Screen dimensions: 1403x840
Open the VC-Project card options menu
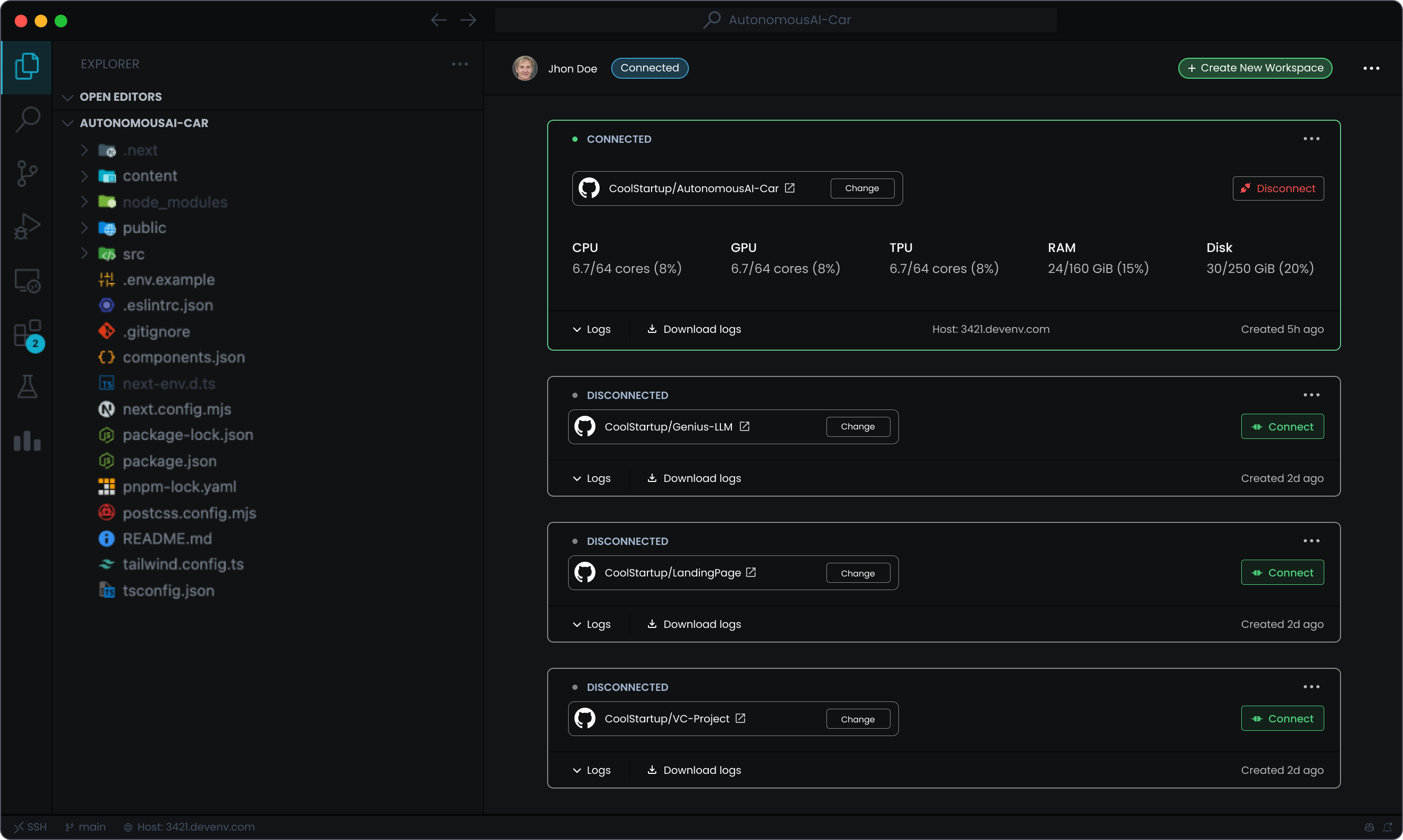[1311, 687]
